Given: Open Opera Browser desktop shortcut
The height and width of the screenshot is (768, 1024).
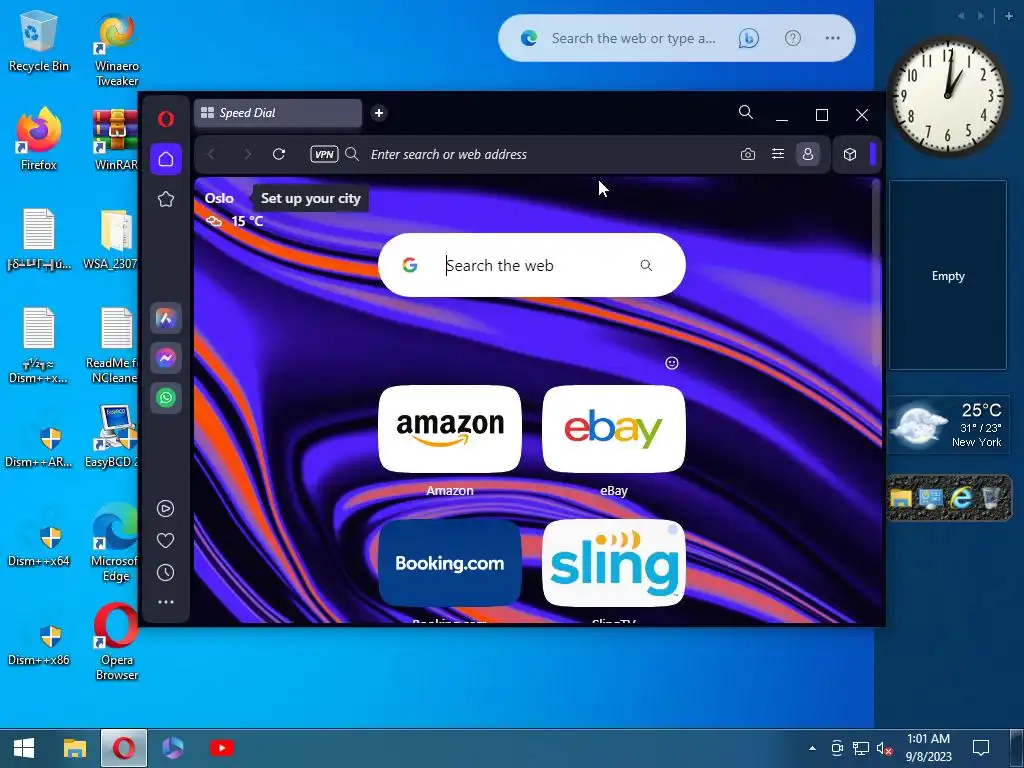Looking at the screenshot, I should (x=117, y=643).
